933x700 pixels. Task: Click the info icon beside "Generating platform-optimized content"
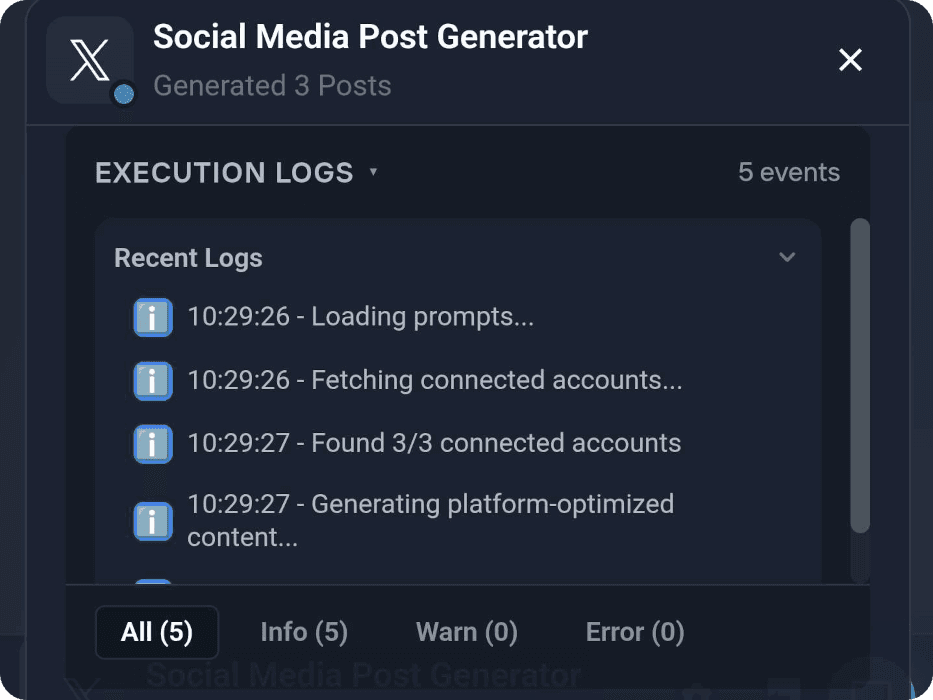(x=152, y=521)
